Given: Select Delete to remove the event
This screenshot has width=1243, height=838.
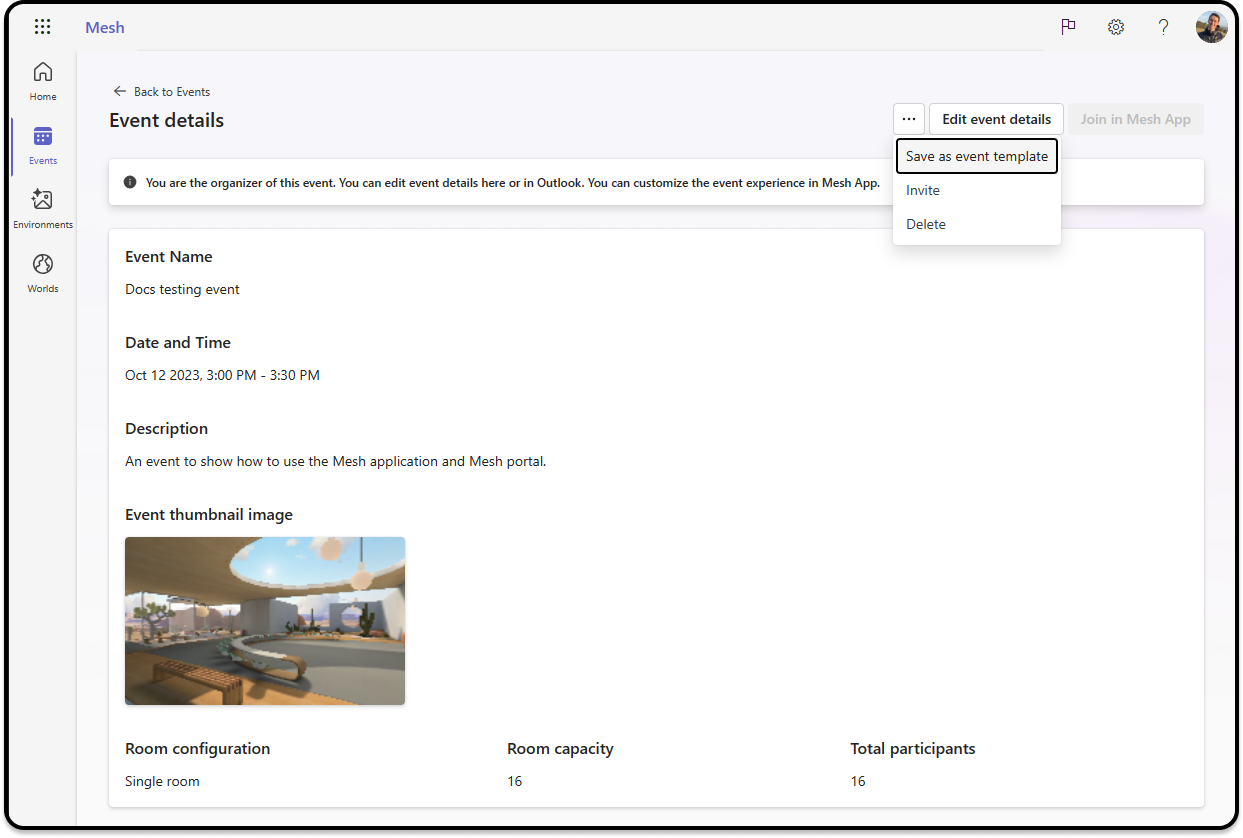Looking at the screenshot, I should pos(925,224).
